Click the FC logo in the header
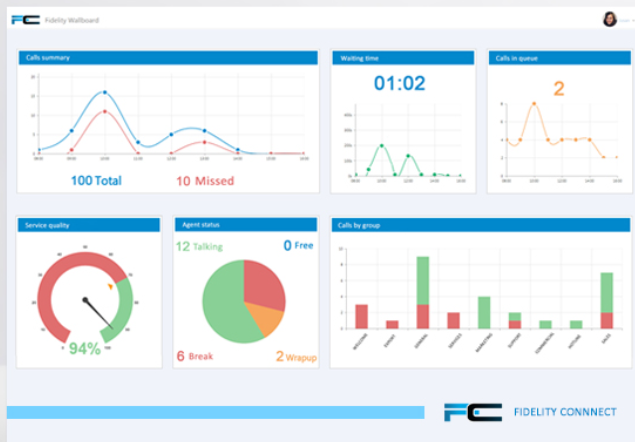The height and width of the screenshot is (442, 635). 25,19
